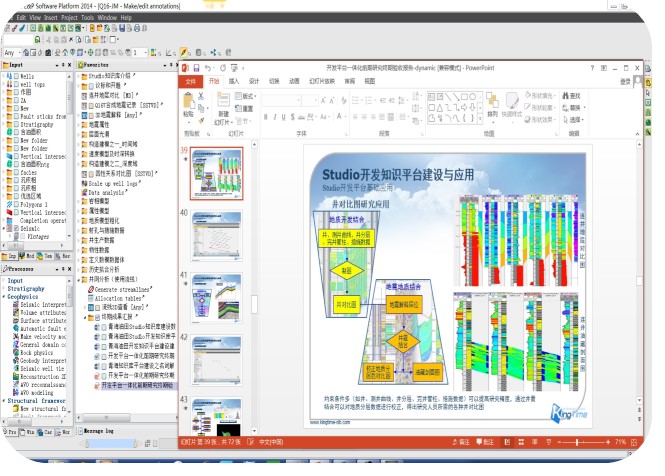Click Data analysis icon in Favorites
The width and height of the screenshot is (665, 476).
[84, 193]
